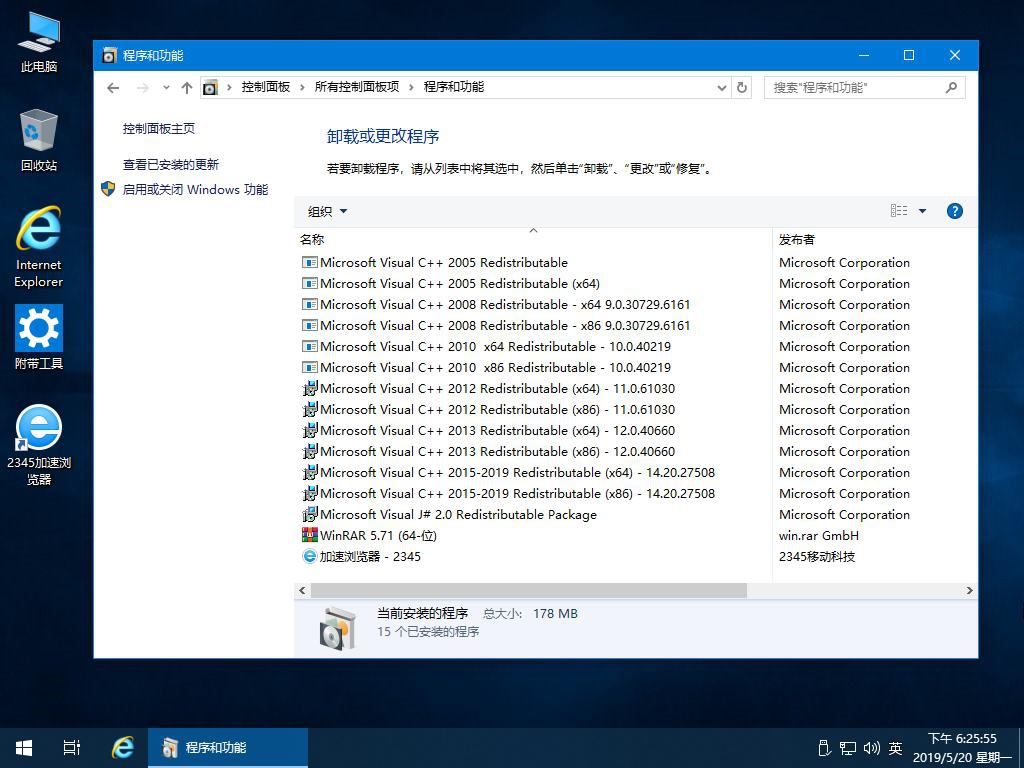The image size is (1024, 768).
Task: Click the installed programs disc icon in details pane
Action: pyautogui.click(x=337, y=628)
